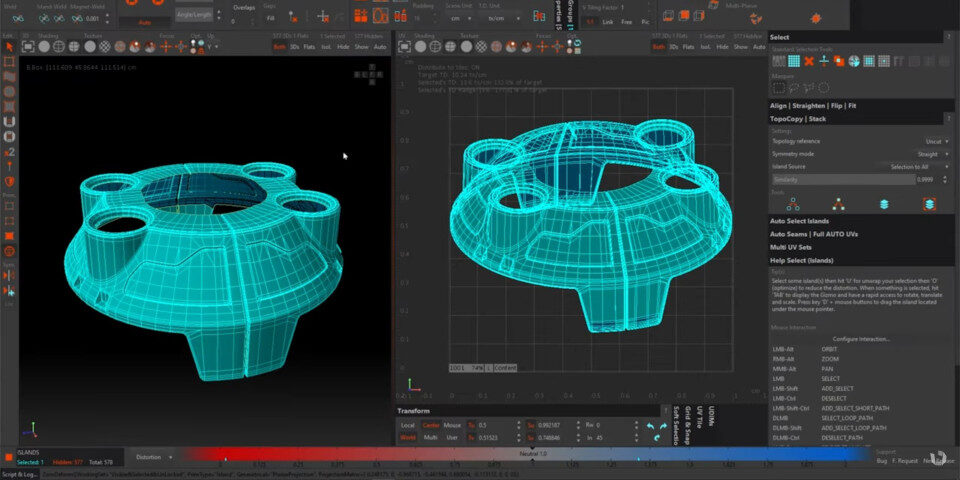Click the orange island square icon at bottom left
Viewport: 960px width, 480px height.
pos(9,457)
